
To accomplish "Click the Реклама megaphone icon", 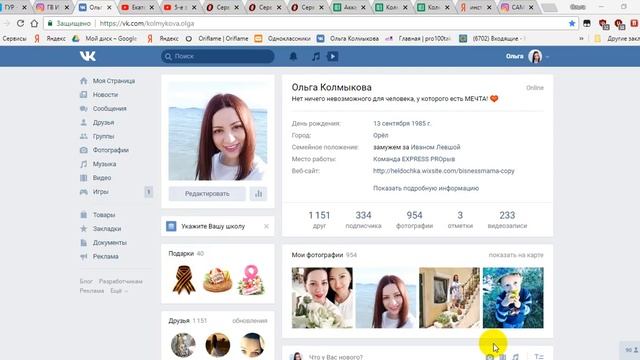I will [84, 256].
